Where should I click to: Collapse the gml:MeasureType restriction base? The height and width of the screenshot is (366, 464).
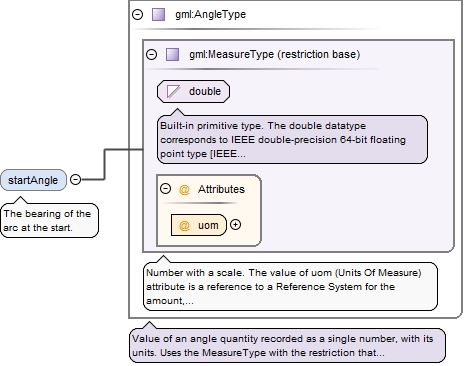[x=152, y=54]
